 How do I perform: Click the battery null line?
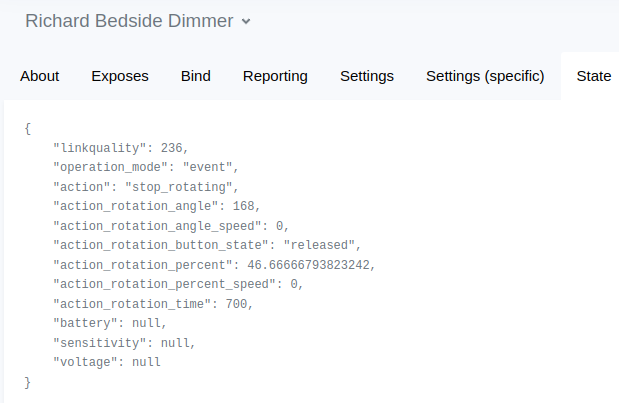[109, 323]
